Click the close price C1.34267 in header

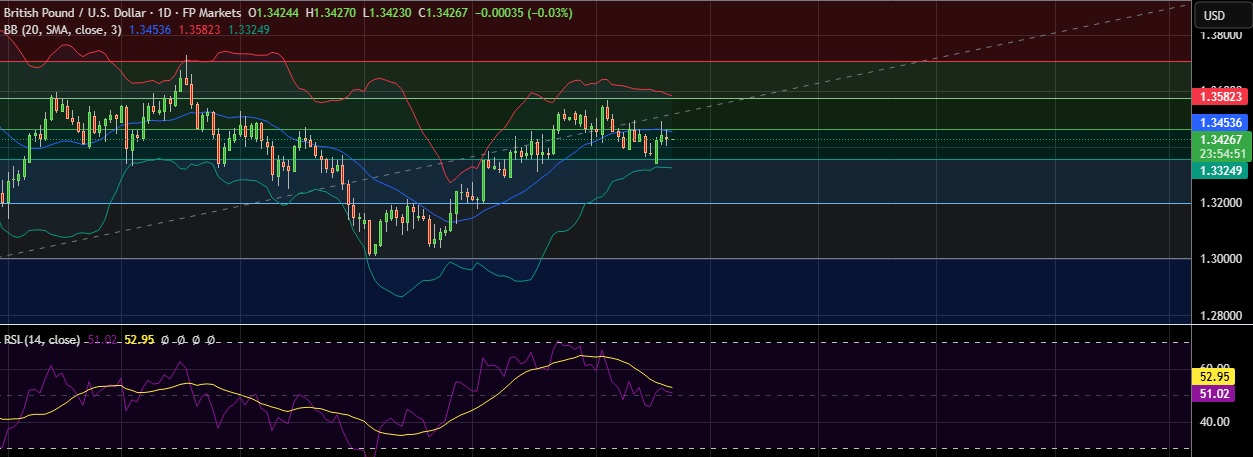tap(441, 12)
